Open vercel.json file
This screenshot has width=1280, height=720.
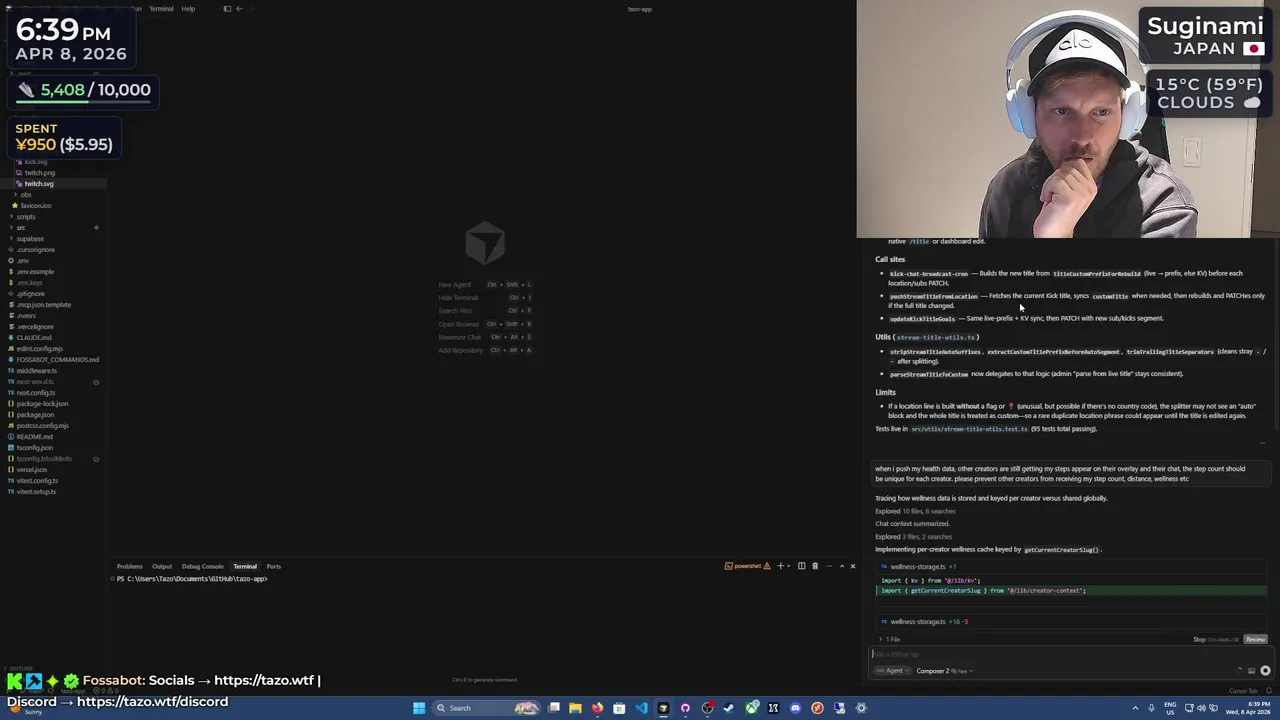click(x=31, y=470)
